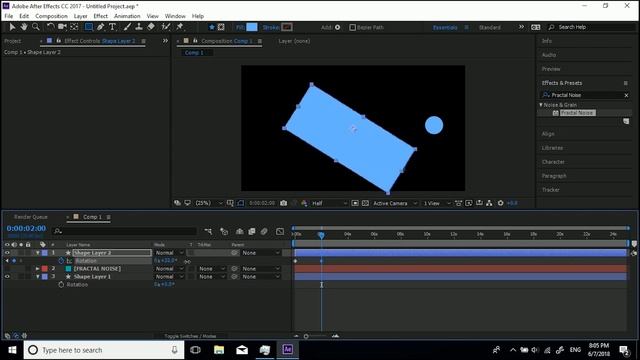
Task: Click the Rotation stopwatch on Shape Layer 2
Action: pyautogui.click(x=61, y=260)
